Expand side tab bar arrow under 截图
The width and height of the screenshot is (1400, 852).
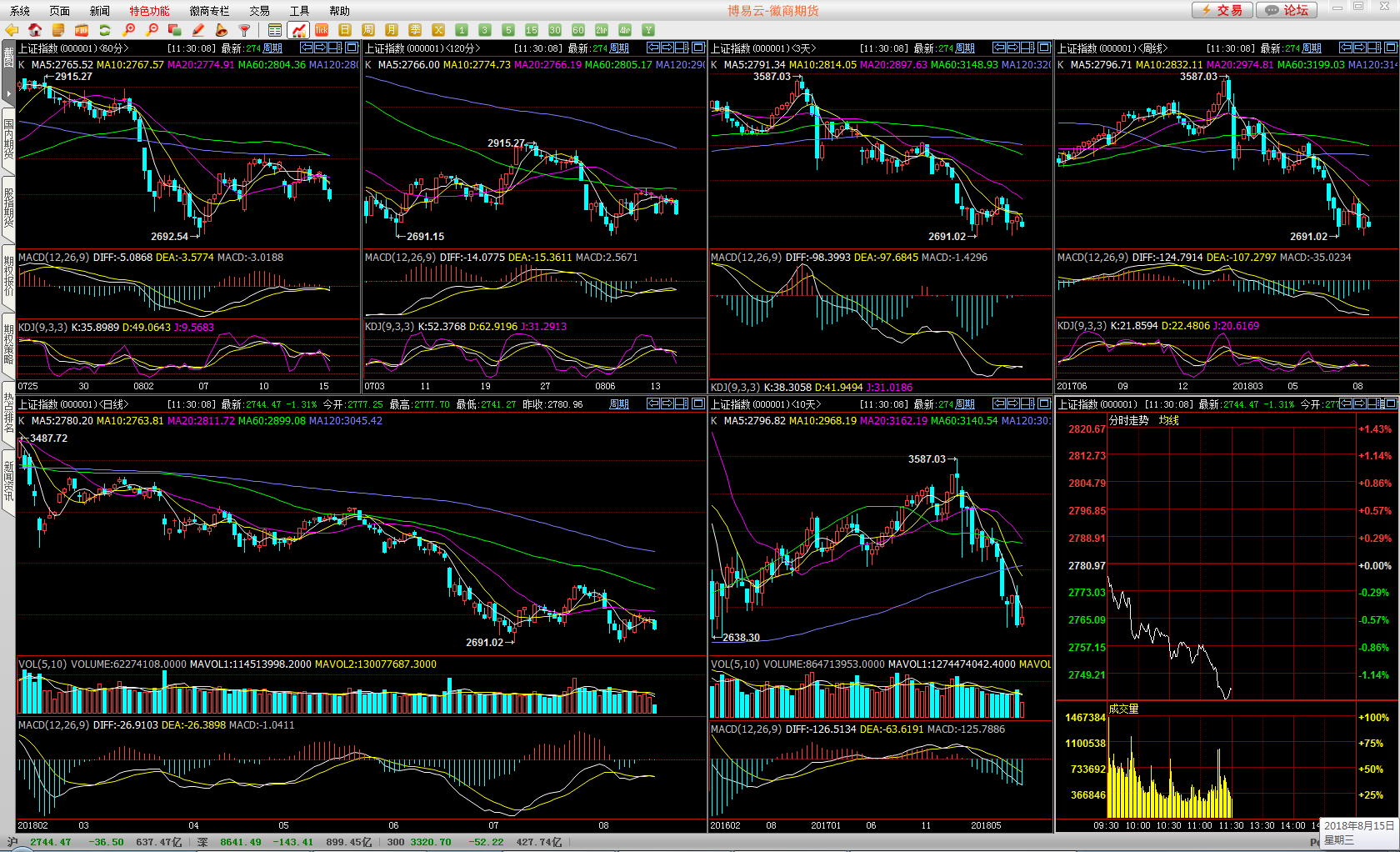(8, 94)
